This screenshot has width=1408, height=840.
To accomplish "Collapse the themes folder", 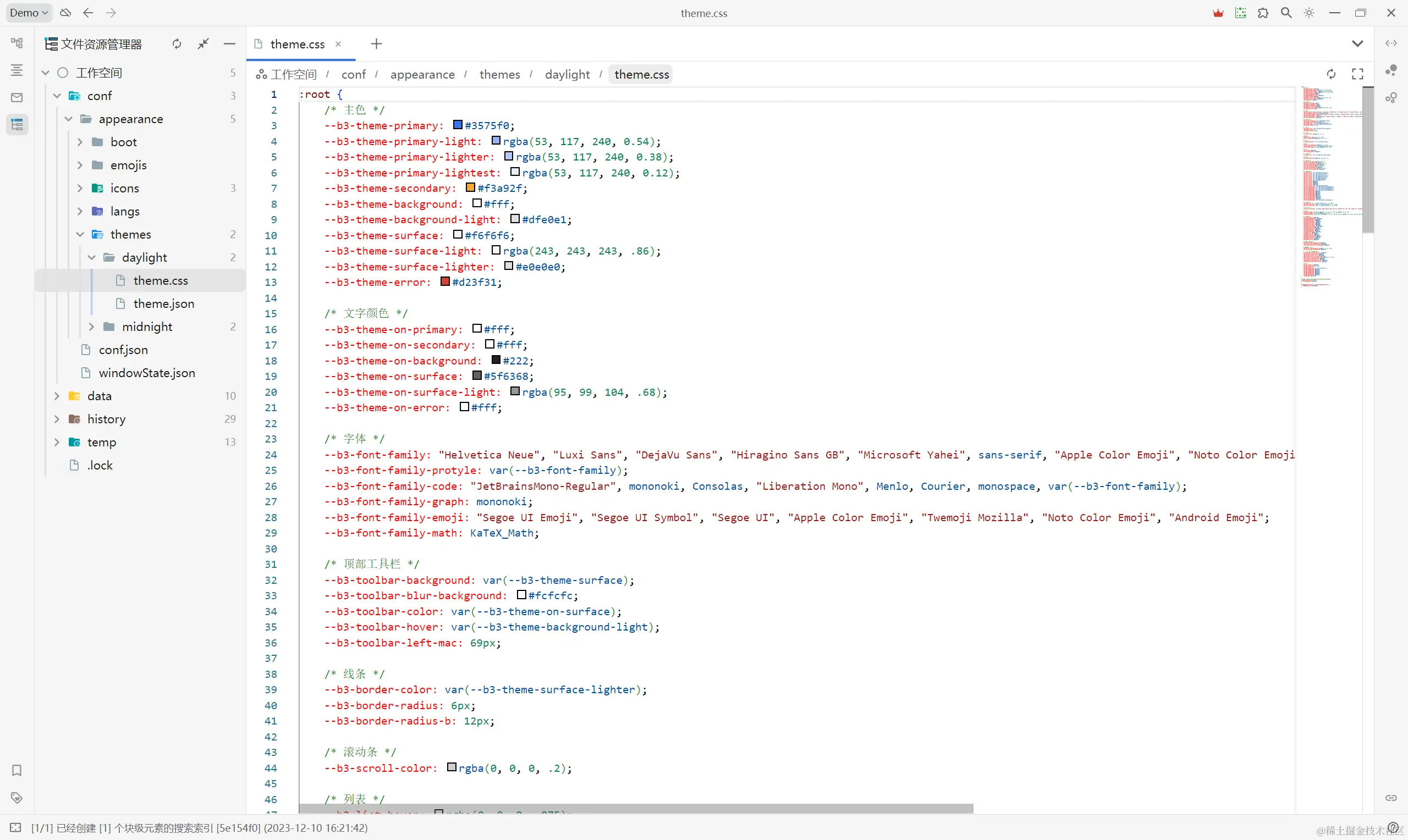I will click(x=80, y=234).
